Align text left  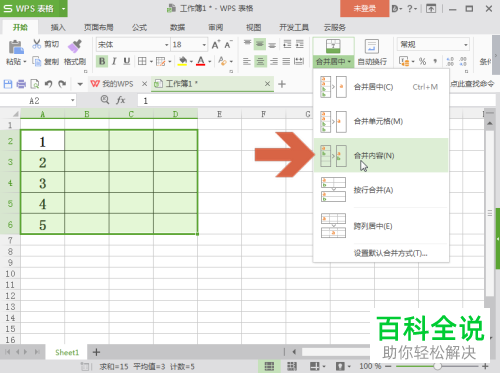click(x=247, y=61)
